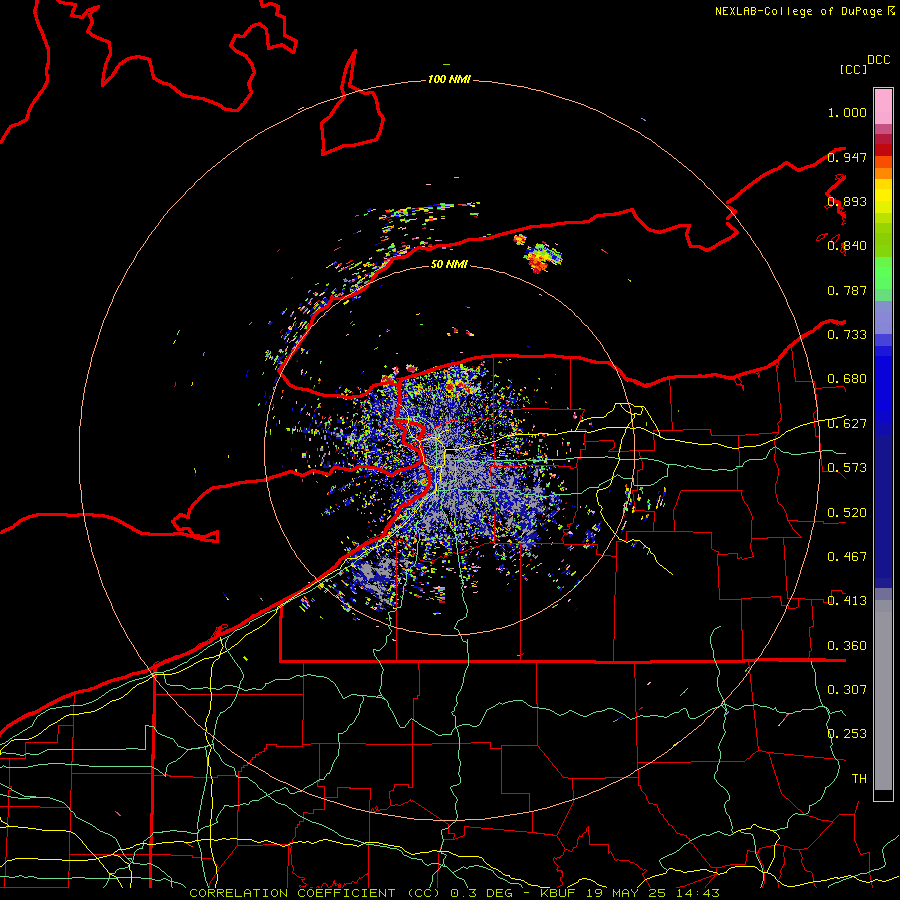Image resolution: width=900 pixels, height=900 pixels.
Task: Select the 0.573 scale value
Action: click(847, 468)
